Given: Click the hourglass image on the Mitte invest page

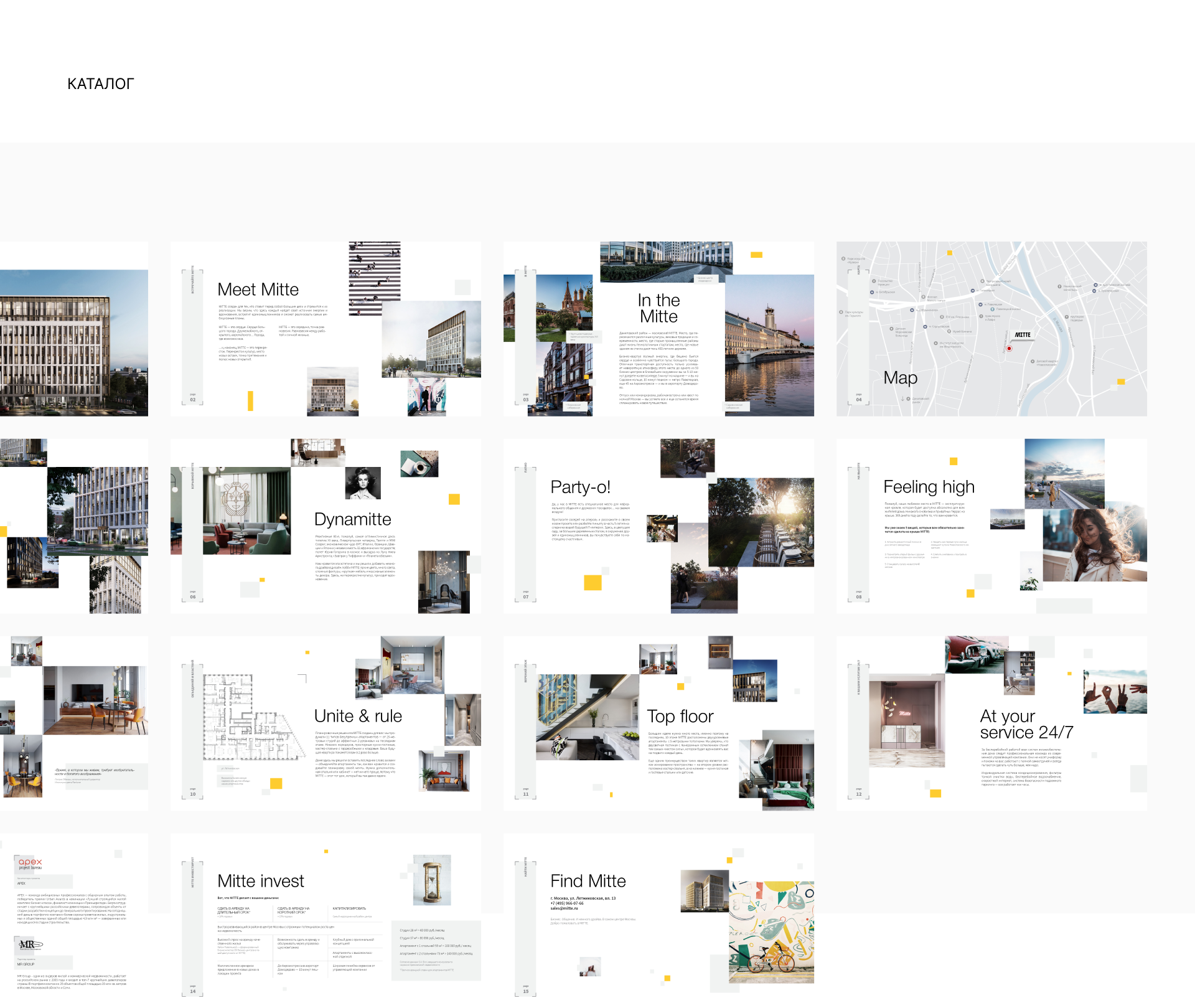Looking at the screenshot, I should 431,880.
